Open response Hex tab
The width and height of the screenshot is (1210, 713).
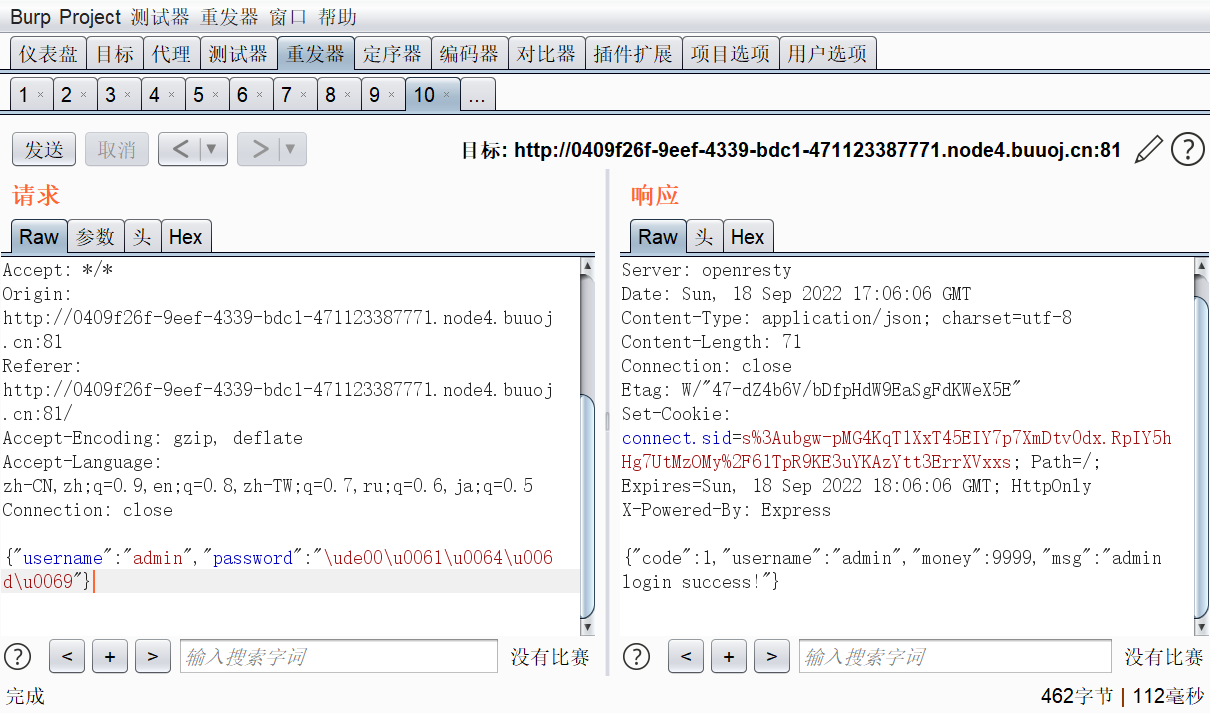(747, 237)
